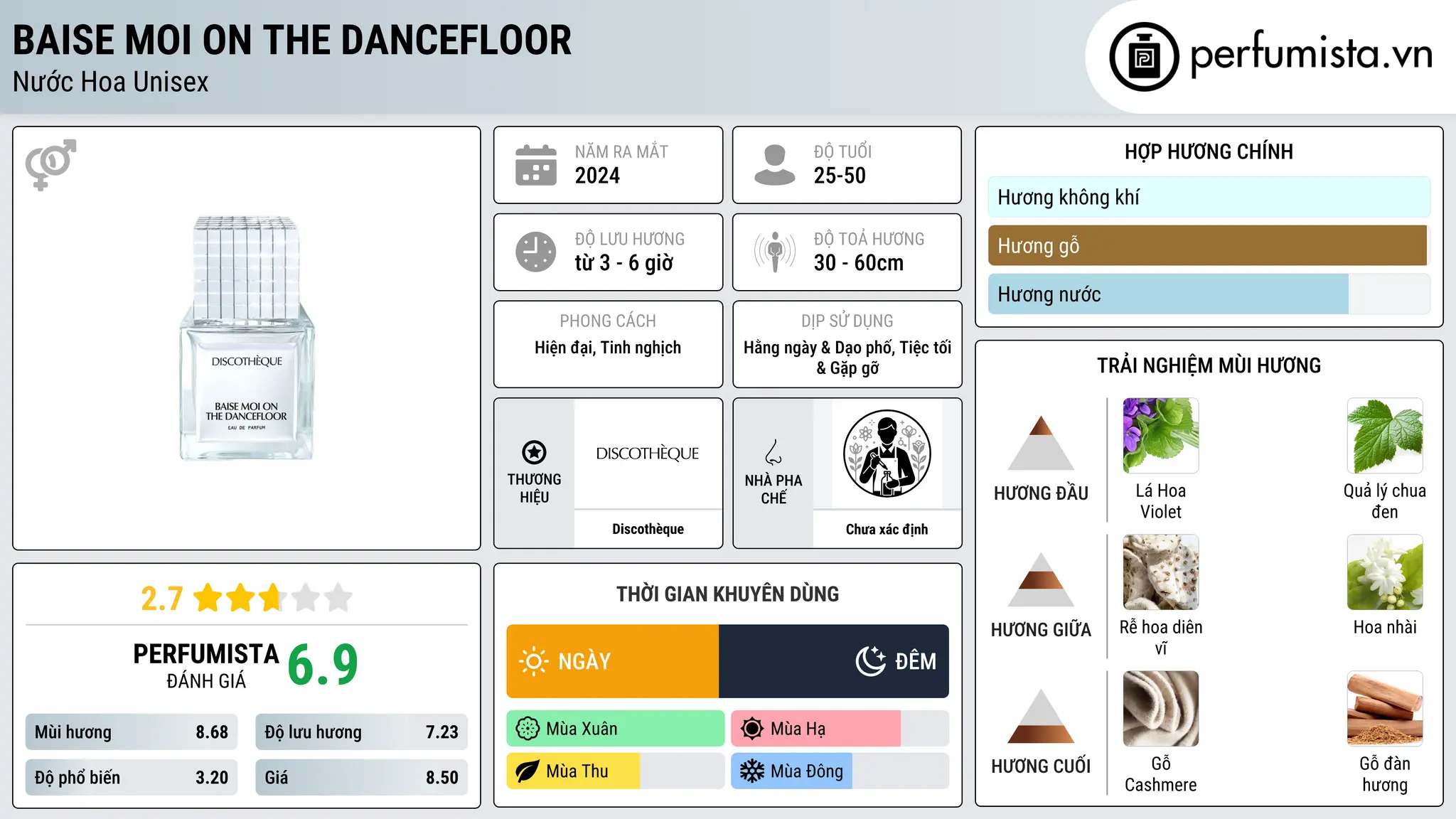The width and height of the screenshot is (1456, 819).
Task: Click the Trải nghiệm mùi hương heading
Action: [1209, 365]
